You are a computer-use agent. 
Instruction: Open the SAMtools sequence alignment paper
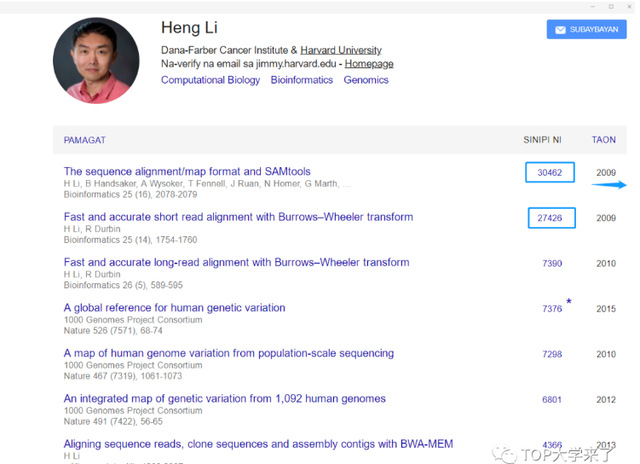click(x=187, y=172)
